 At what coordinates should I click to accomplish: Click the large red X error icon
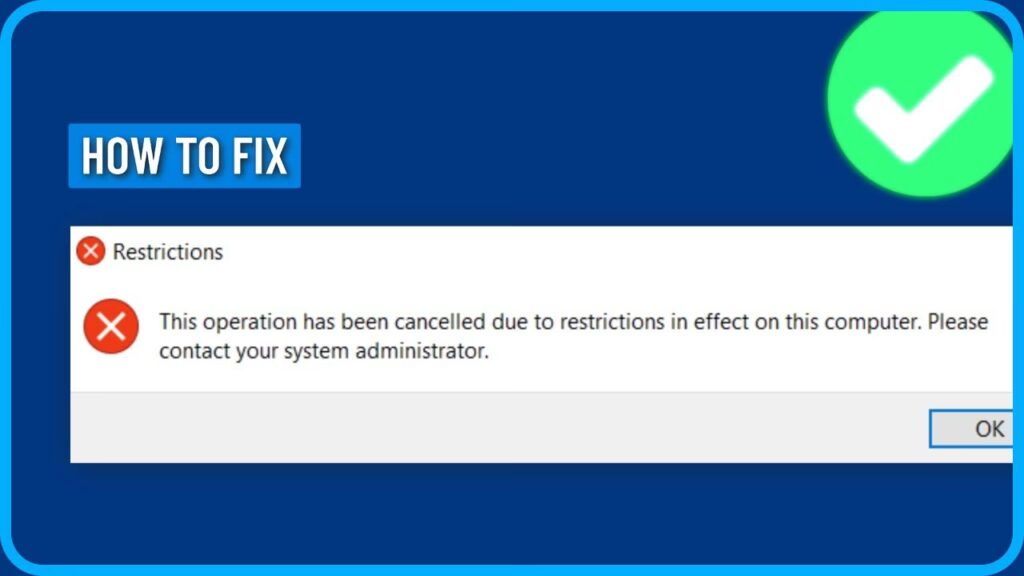coord(111,326)
